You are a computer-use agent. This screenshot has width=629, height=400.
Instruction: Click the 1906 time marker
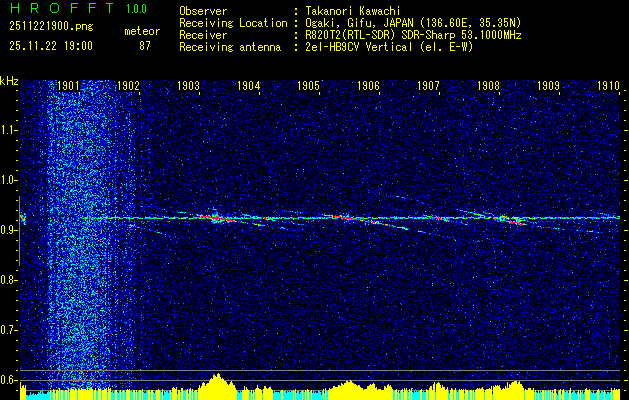tap(368, 85)
